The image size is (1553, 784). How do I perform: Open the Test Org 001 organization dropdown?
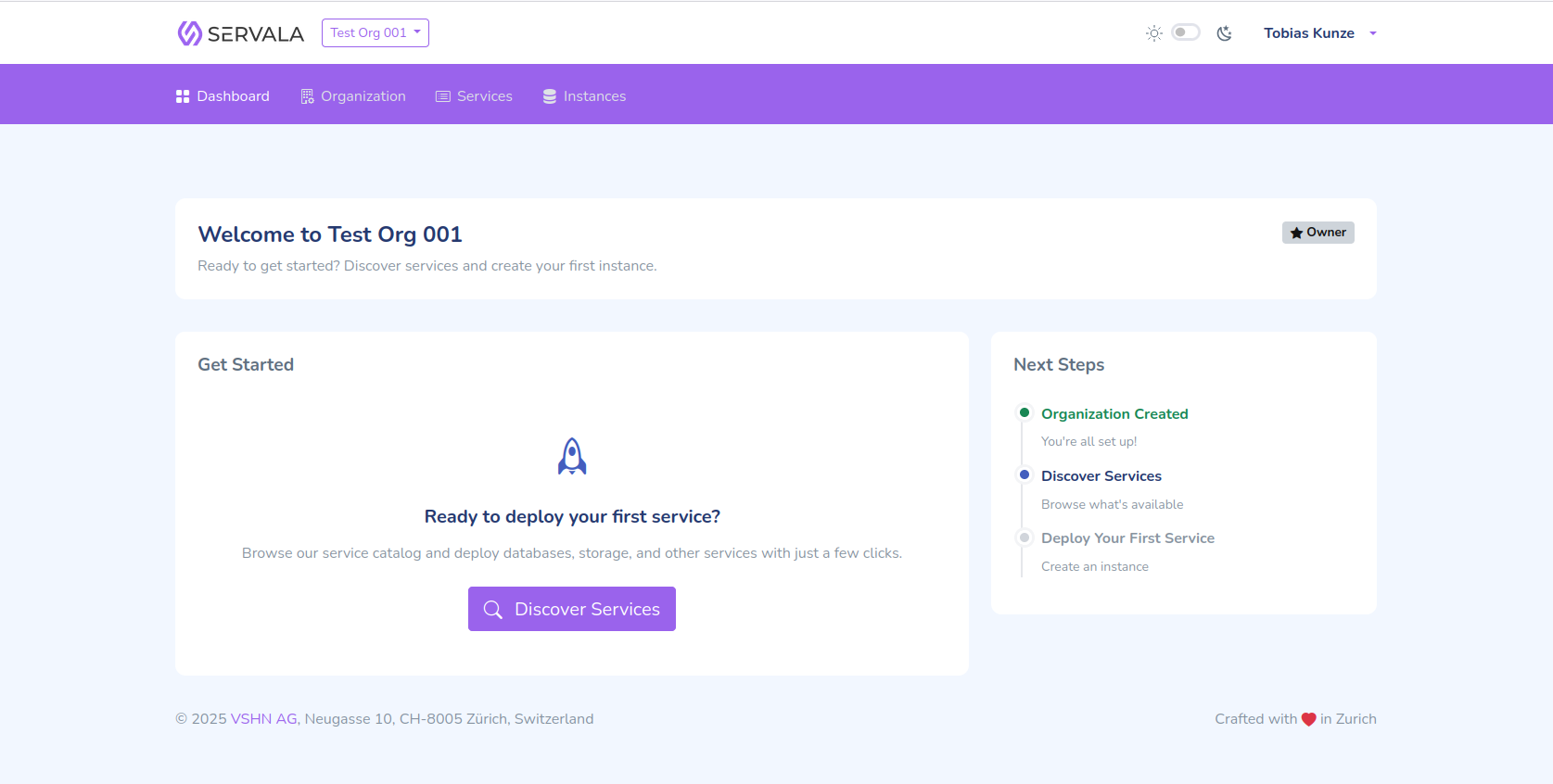click(375, 32)
